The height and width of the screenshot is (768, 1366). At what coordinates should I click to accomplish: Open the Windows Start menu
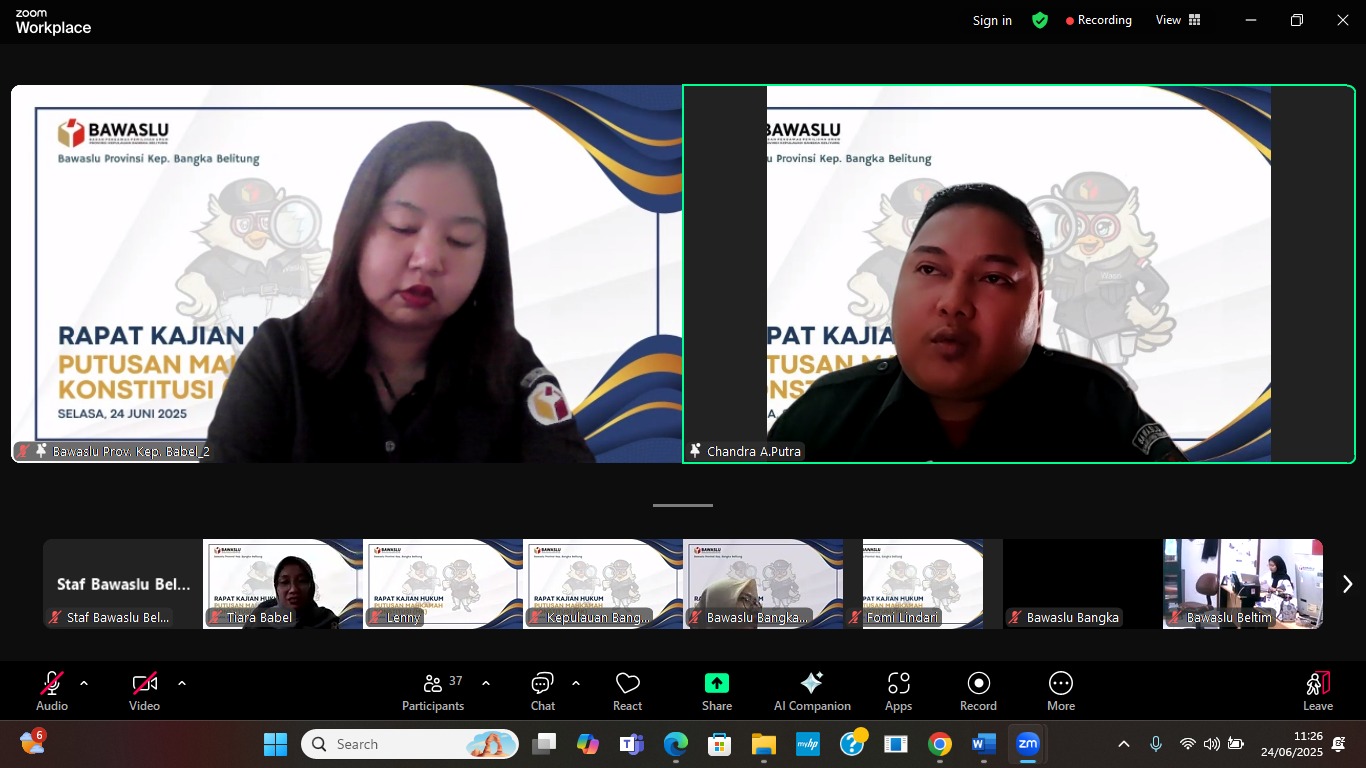click(x=274, y=744)
